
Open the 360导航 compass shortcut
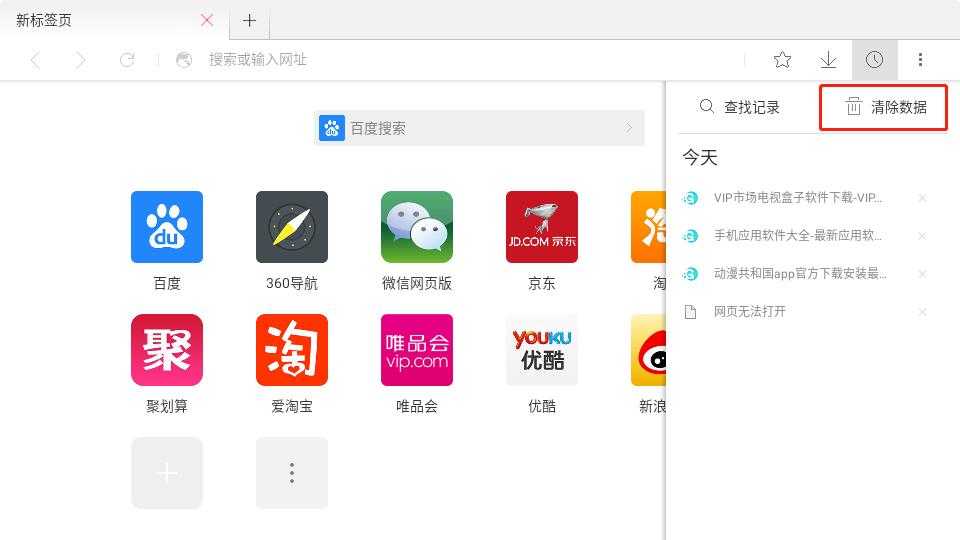click(x=292, y=227)
